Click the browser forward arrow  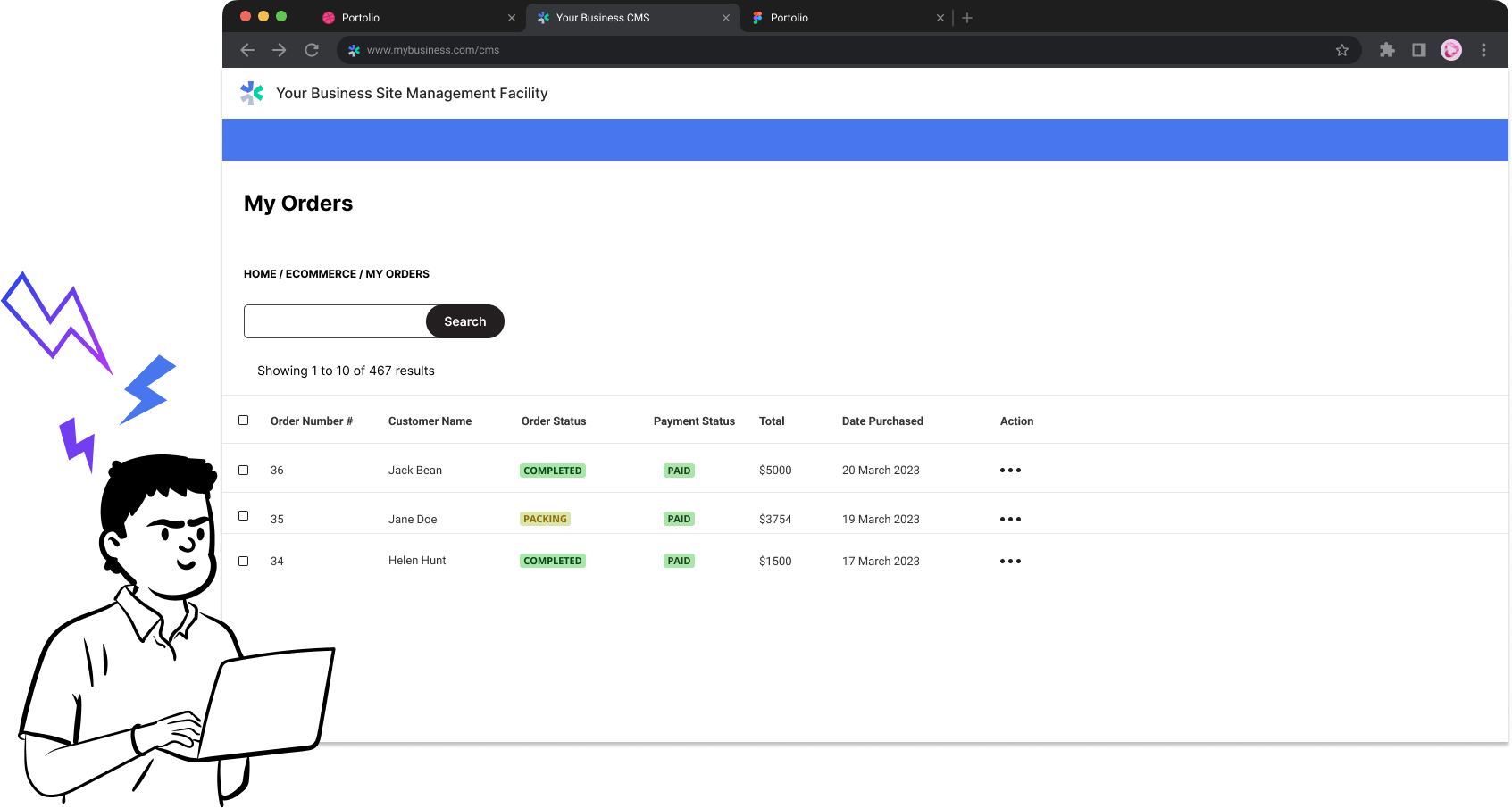[280, 50]
